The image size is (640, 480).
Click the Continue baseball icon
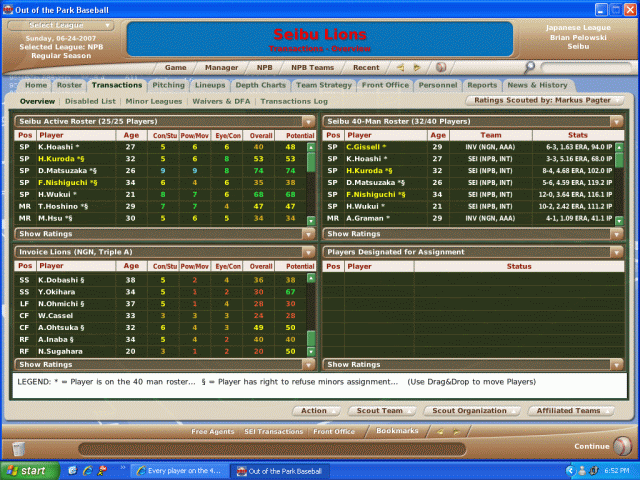pyautogui.click(x=622, y=446)
